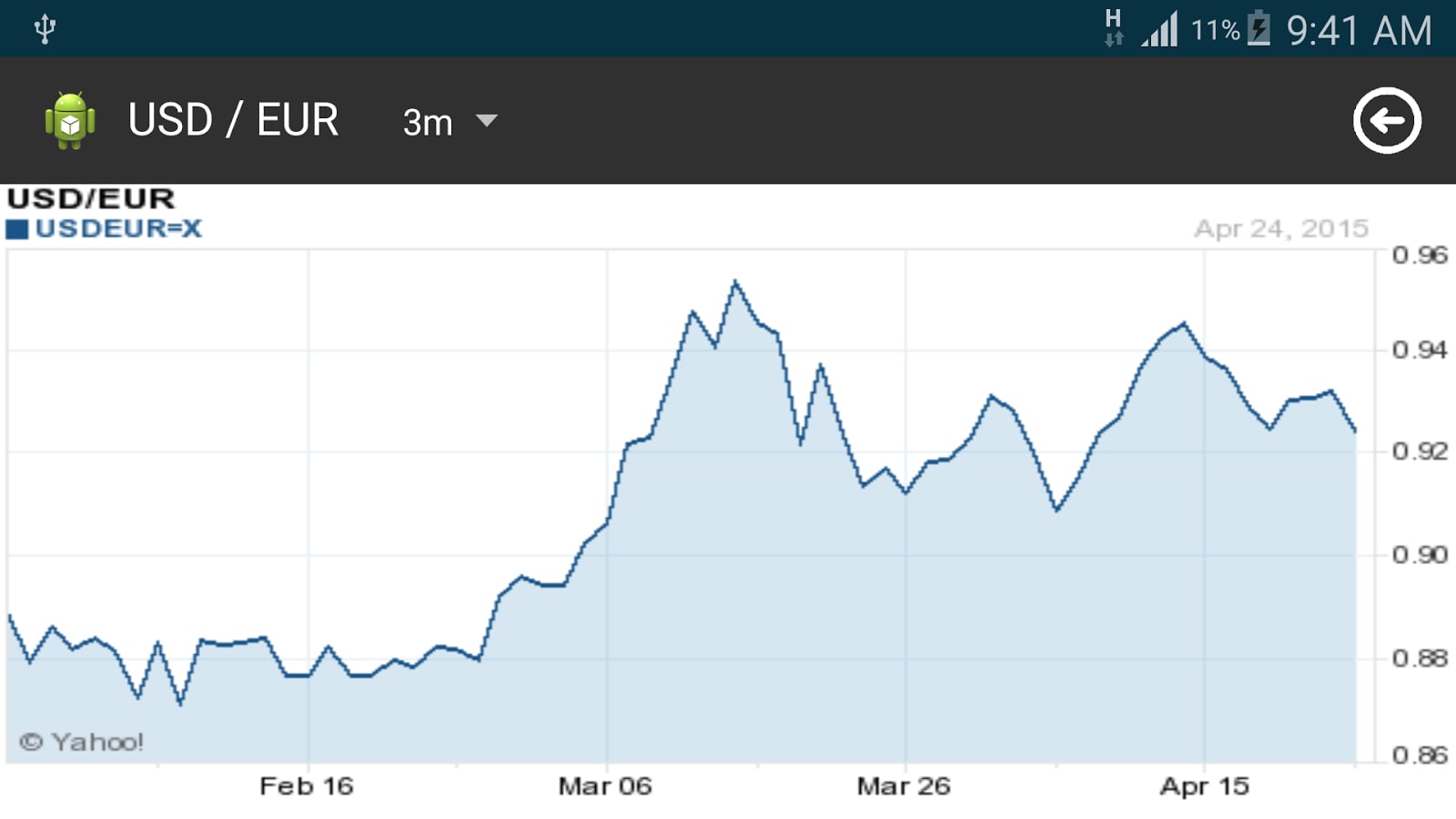Tap the Mar 26 axis label
This screenshot has height=819, width=1456.
pos(904,786)
